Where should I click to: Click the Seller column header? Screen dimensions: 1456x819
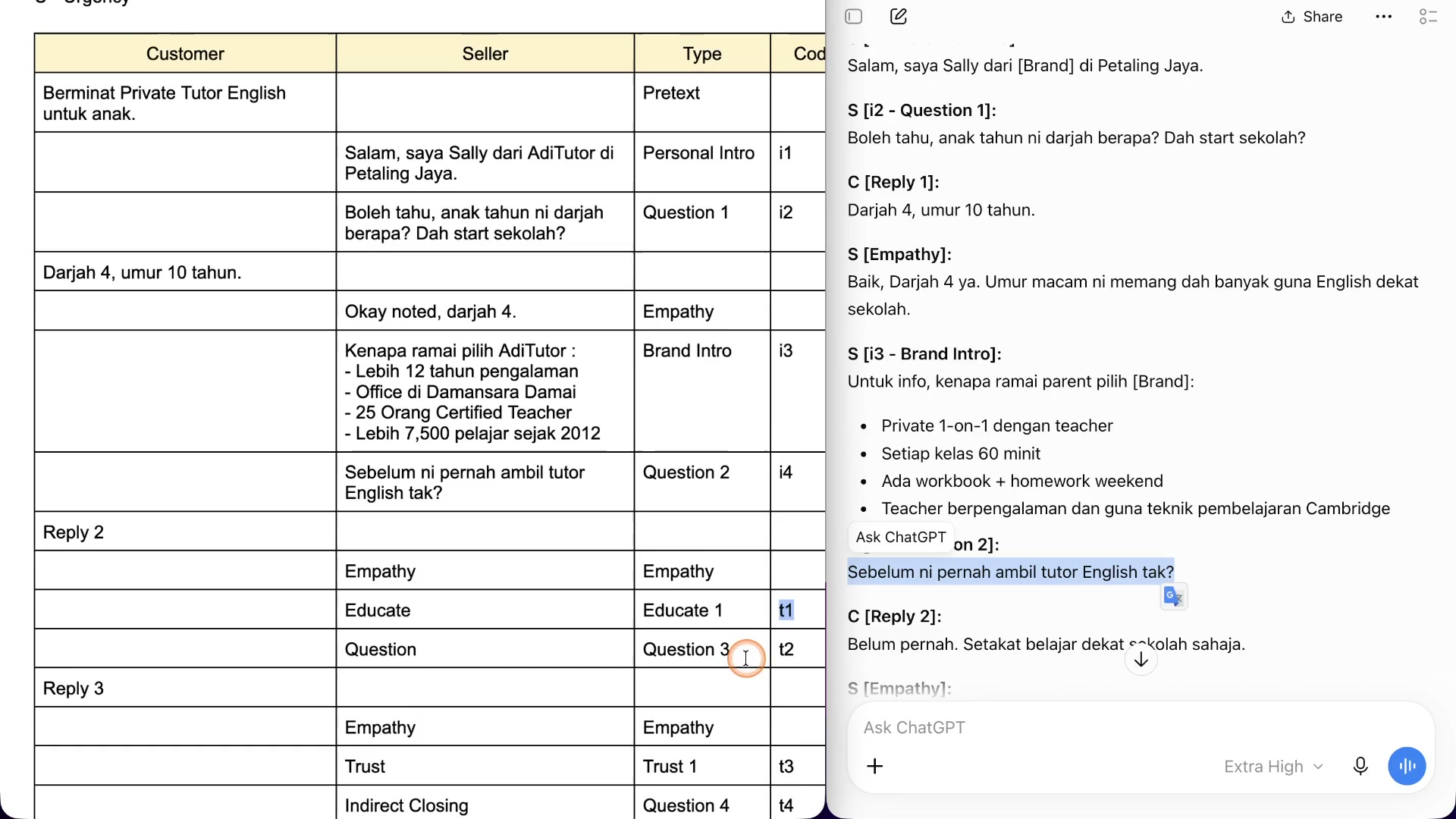point(485,54)
